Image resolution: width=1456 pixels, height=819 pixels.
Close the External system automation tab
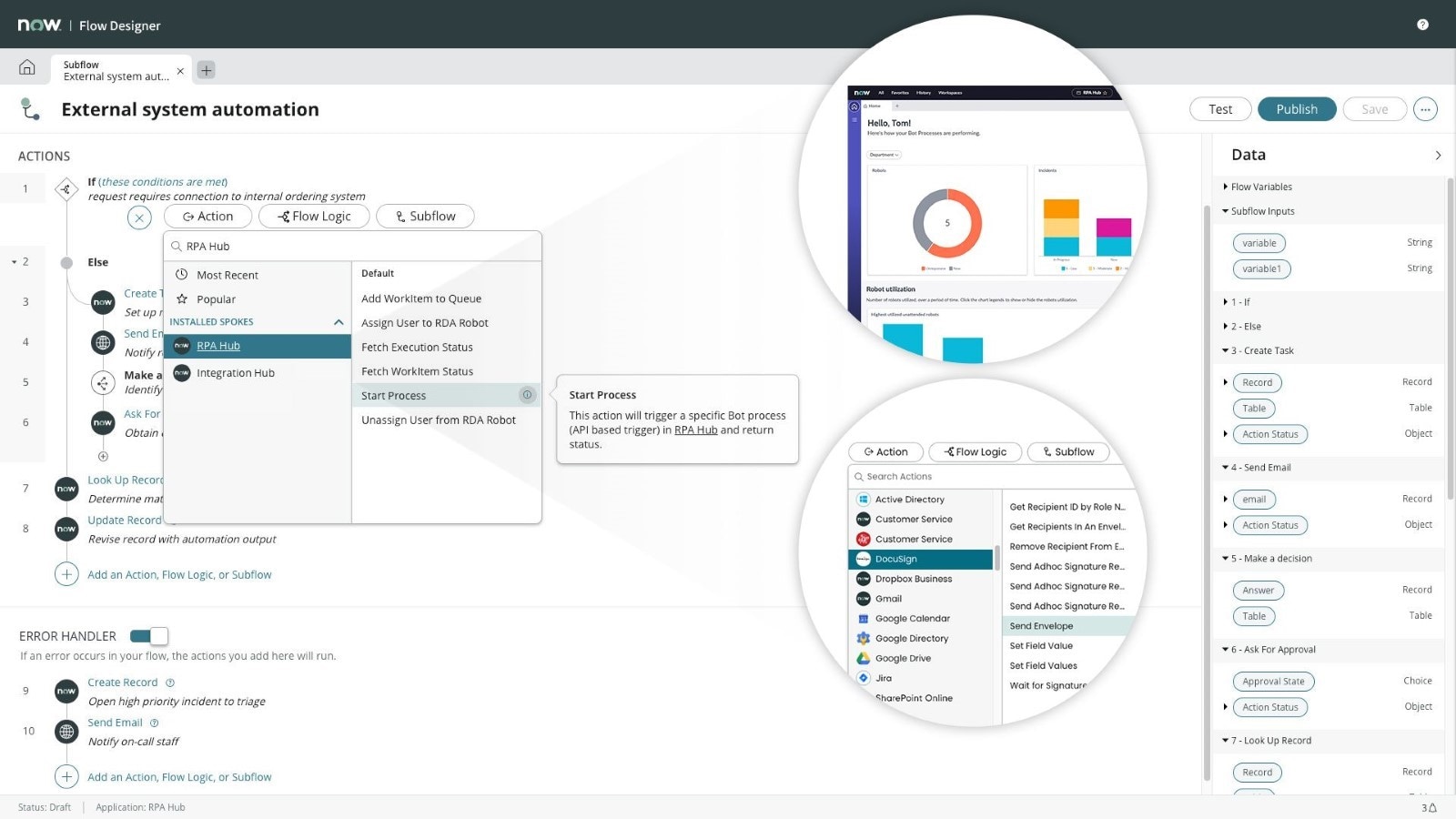click(x=180, y=71)
